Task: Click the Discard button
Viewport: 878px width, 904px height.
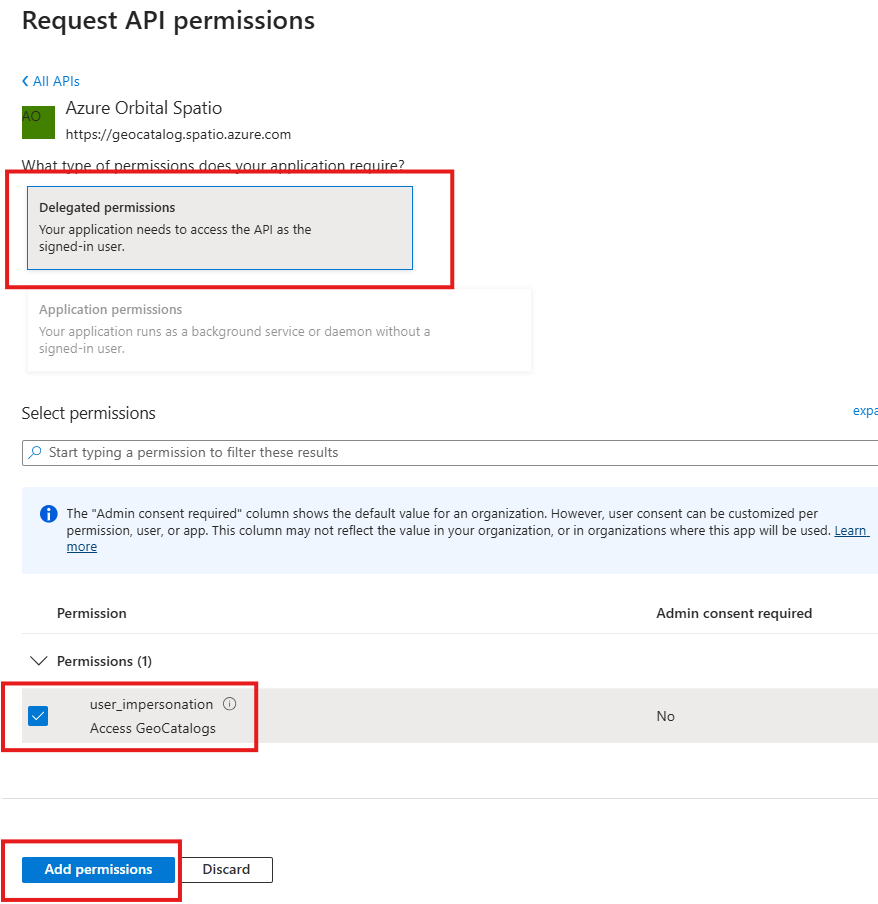Action: point(226,869)
